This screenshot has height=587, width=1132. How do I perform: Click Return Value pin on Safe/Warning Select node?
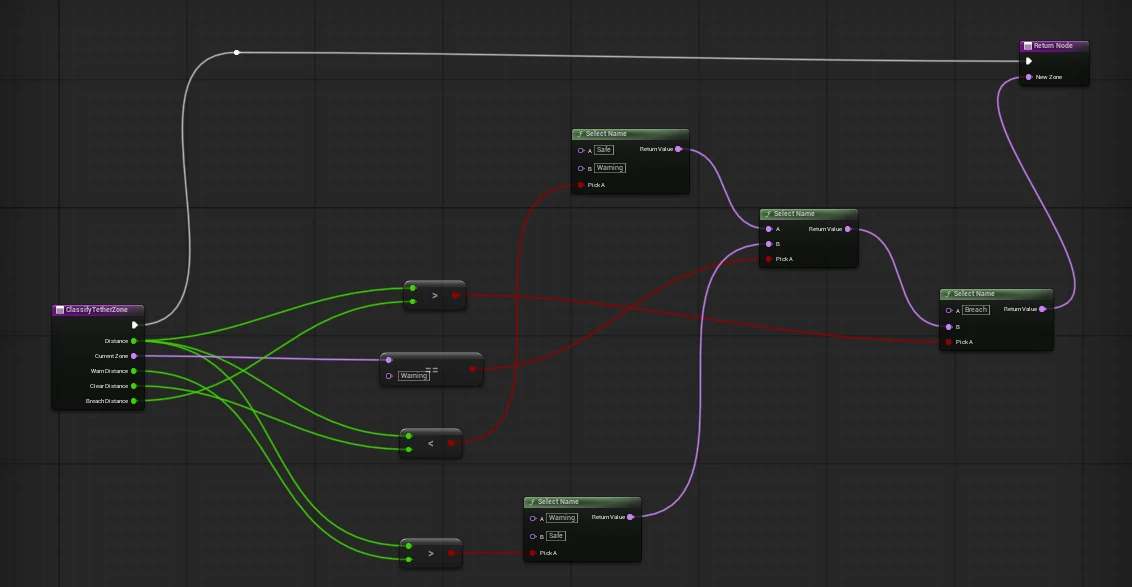point(679,149)
